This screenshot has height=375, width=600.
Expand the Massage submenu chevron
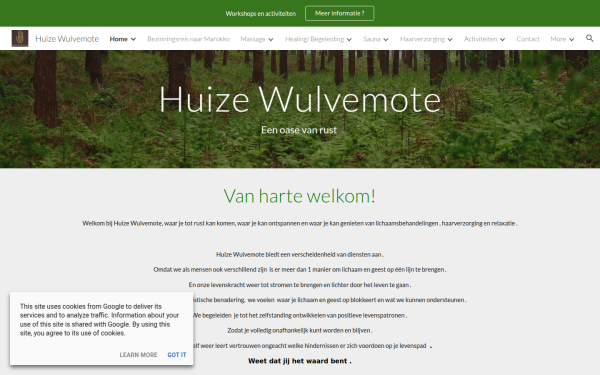(271, 39)
